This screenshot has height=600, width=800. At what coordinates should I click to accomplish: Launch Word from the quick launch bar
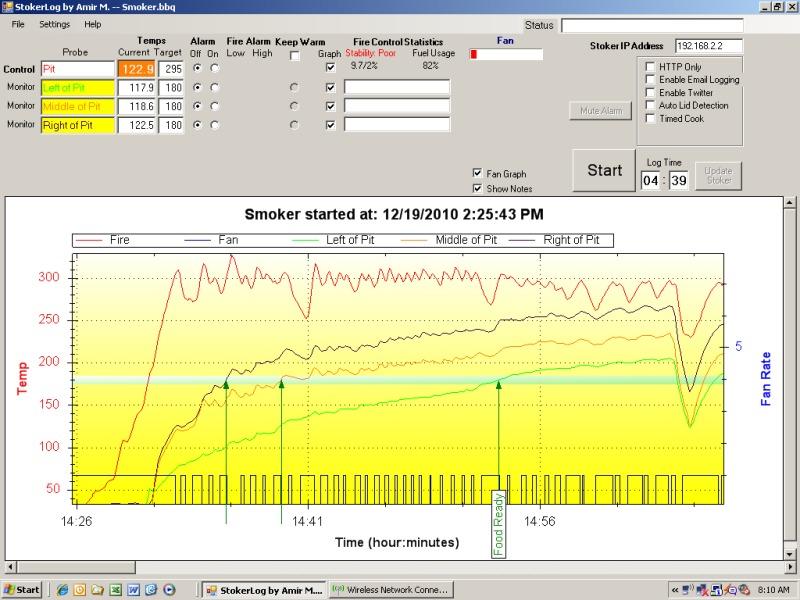click(133, 590)
